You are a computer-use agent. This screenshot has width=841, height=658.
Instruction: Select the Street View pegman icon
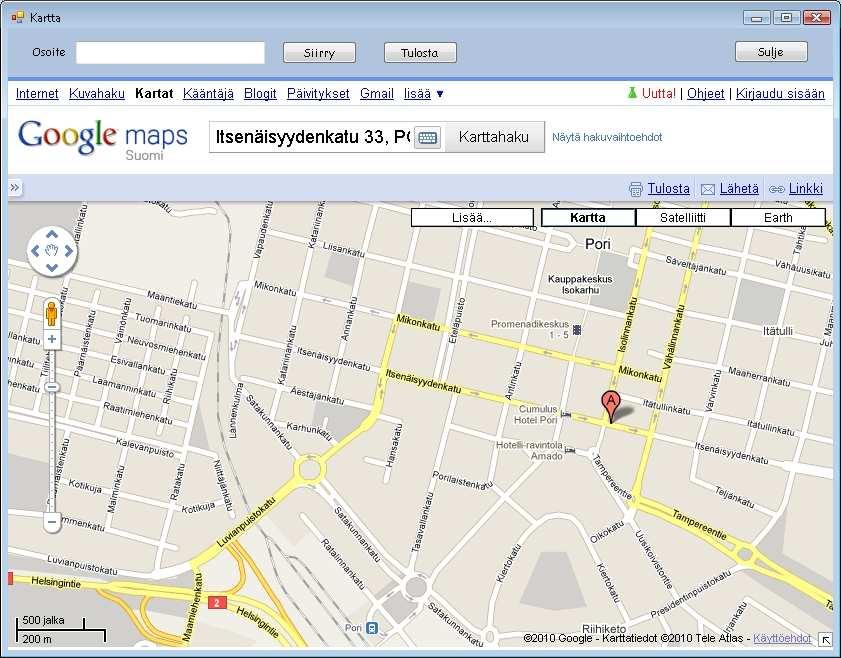pos(51,314)
